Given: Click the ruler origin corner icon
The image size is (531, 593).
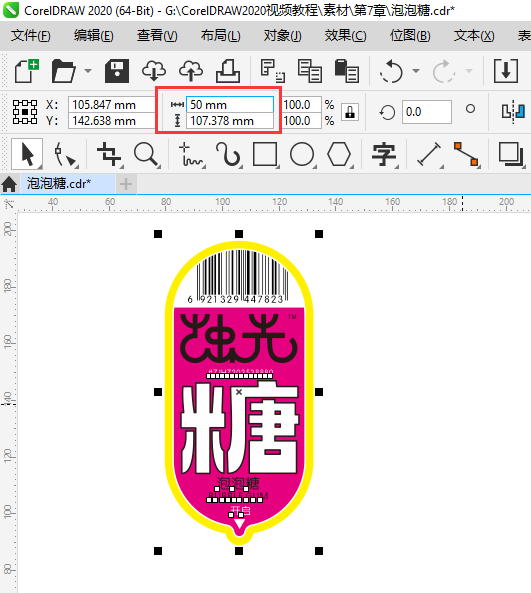Looking at the screenshot, I should [x=8, y=204].
